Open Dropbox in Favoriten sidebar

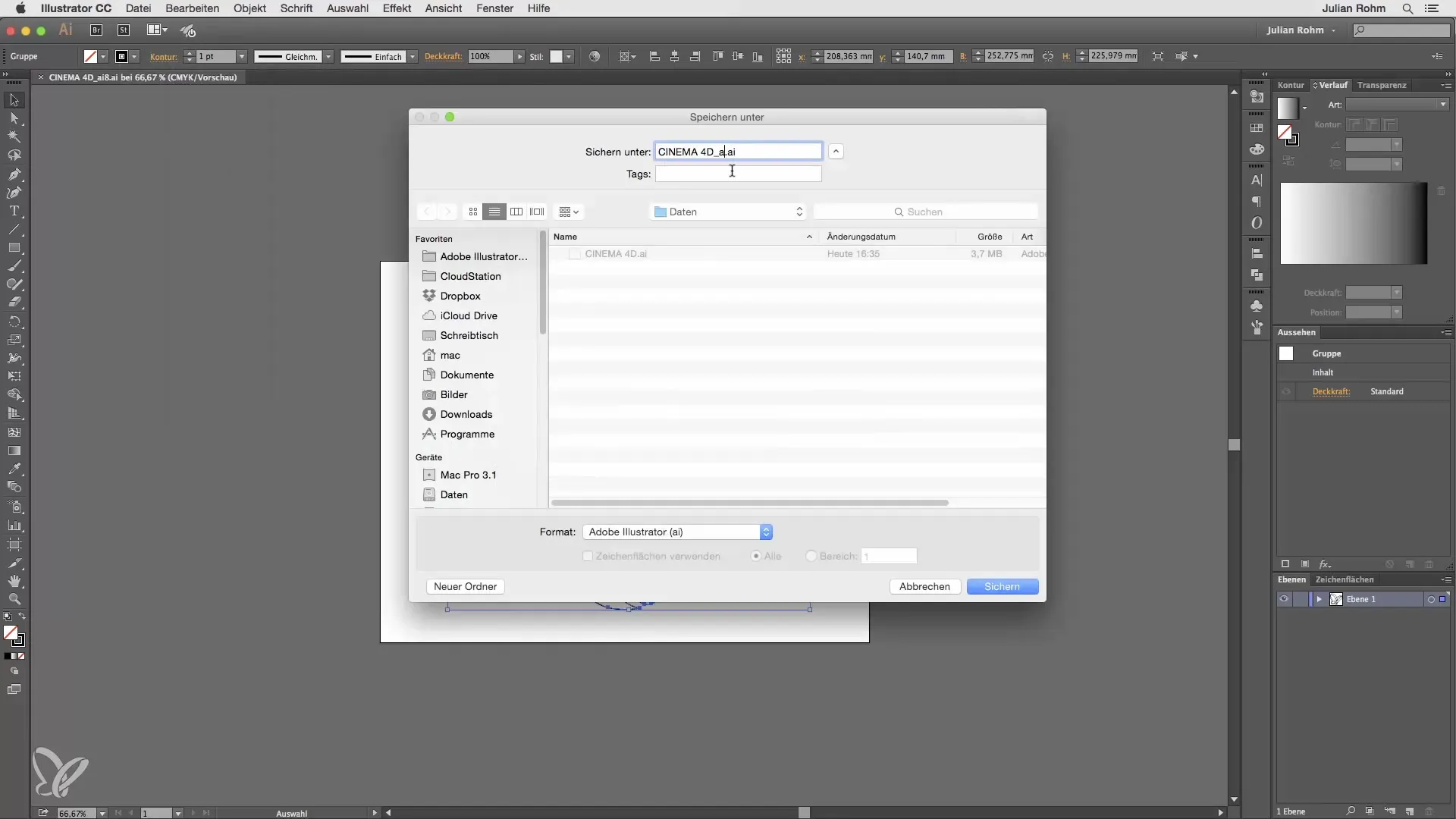[x=460, y=296]
